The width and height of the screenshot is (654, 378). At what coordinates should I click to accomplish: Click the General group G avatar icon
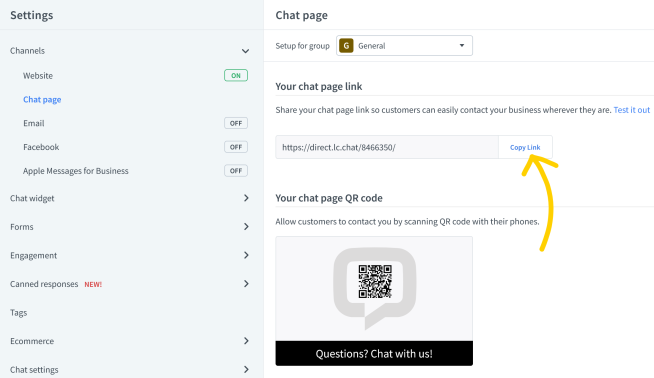(x=346, y=45)
